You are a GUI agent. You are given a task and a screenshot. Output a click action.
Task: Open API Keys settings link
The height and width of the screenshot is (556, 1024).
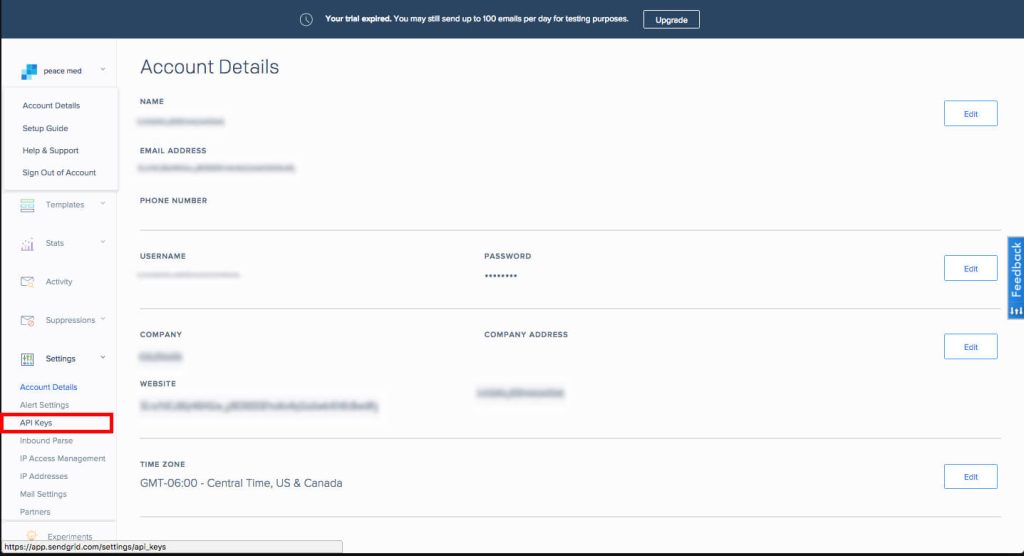click(36, 423)
